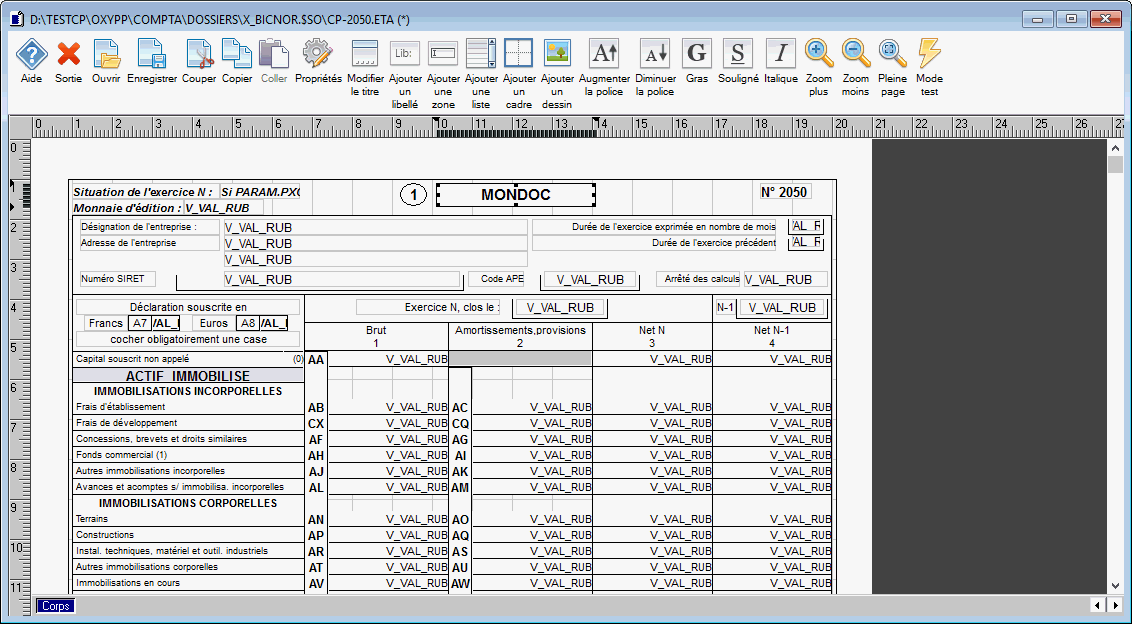Add a label with Ajouter un libellé
The width and height of the screenshot is (1132, 624).
coord(404,54)
